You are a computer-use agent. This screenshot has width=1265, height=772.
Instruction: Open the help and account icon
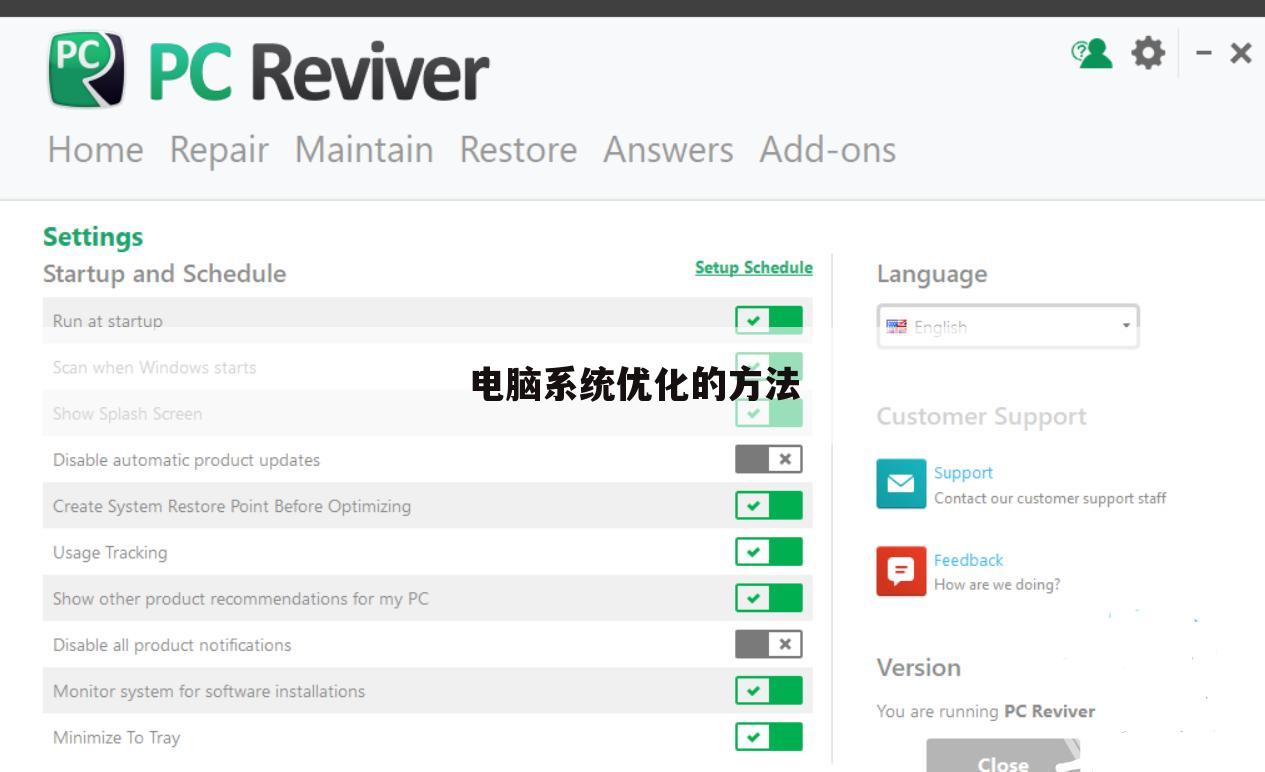click(1092, 53)
